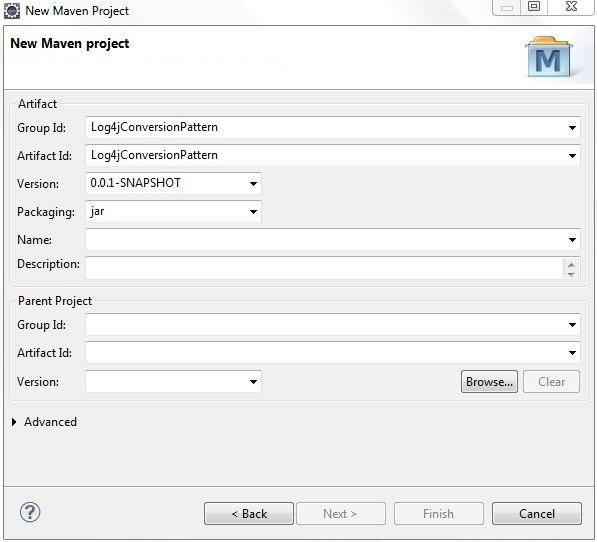Click the Artifact Group Id text Log4jConversionPattern
Screen dimensions: 597x542
point(154,127)
